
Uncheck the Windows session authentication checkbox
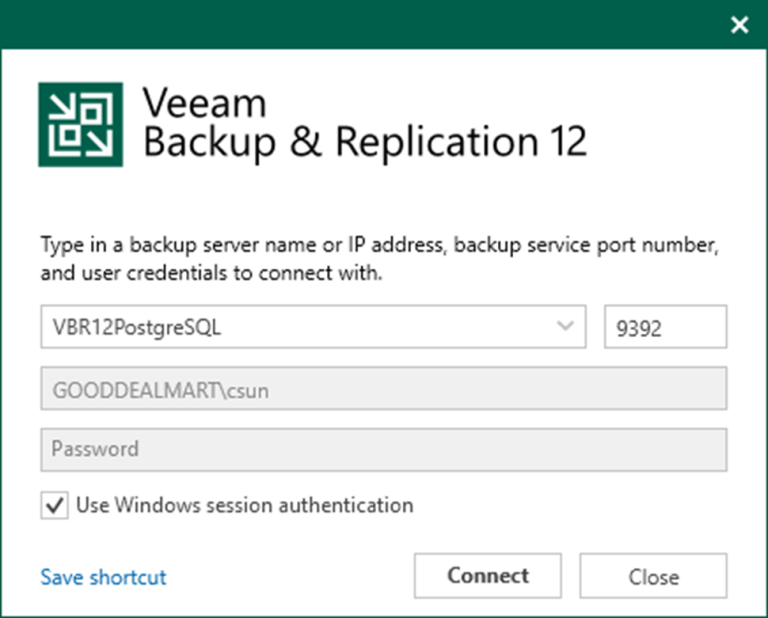coord(54,505)
